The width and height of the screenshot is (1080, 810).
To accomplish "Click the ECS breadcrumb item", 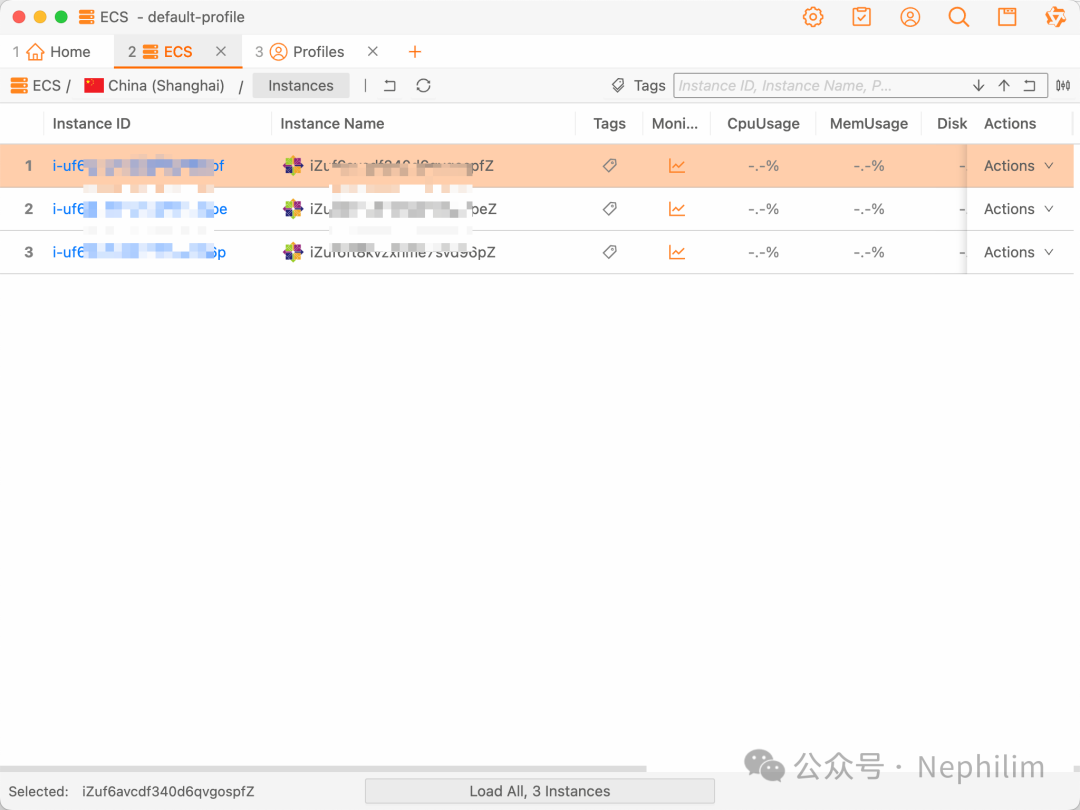I will [x=36, y=85].
